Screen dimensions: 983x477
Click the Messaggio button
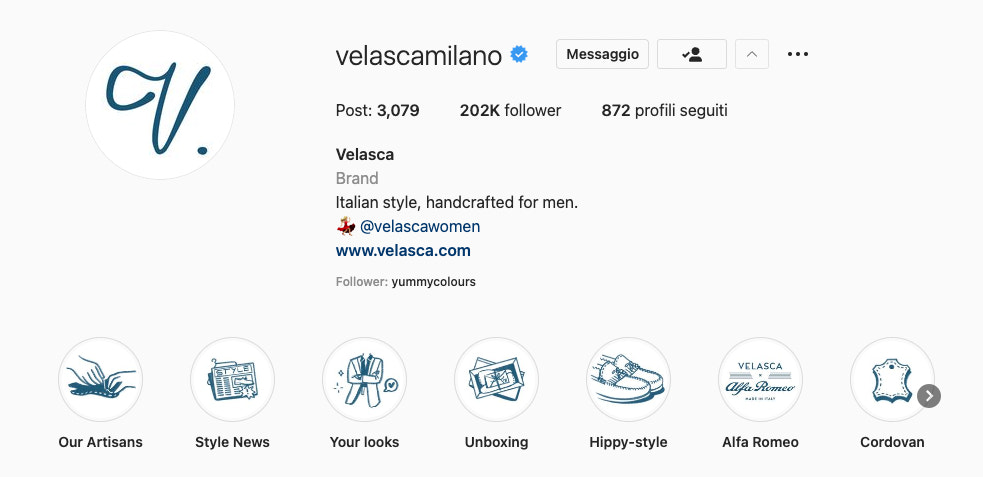pyautogui.click(x=602, y=54)
